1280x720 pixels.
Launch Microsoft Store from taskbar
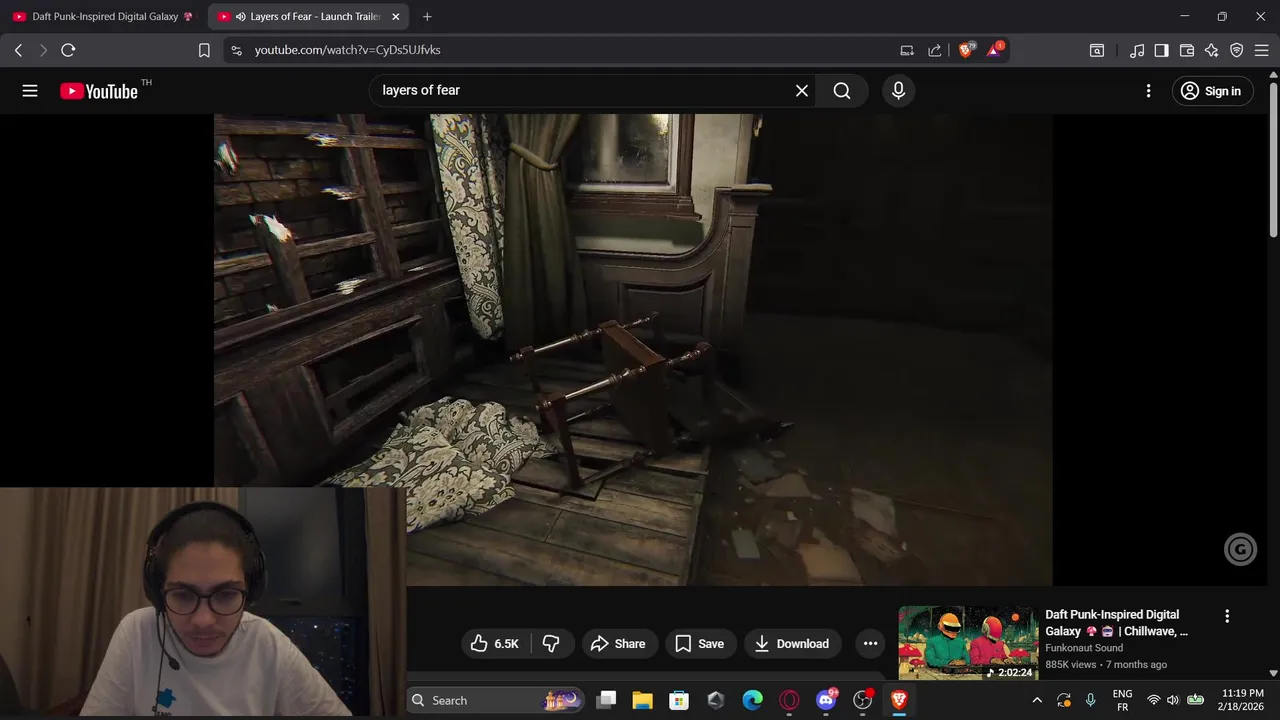click(679, 700)
